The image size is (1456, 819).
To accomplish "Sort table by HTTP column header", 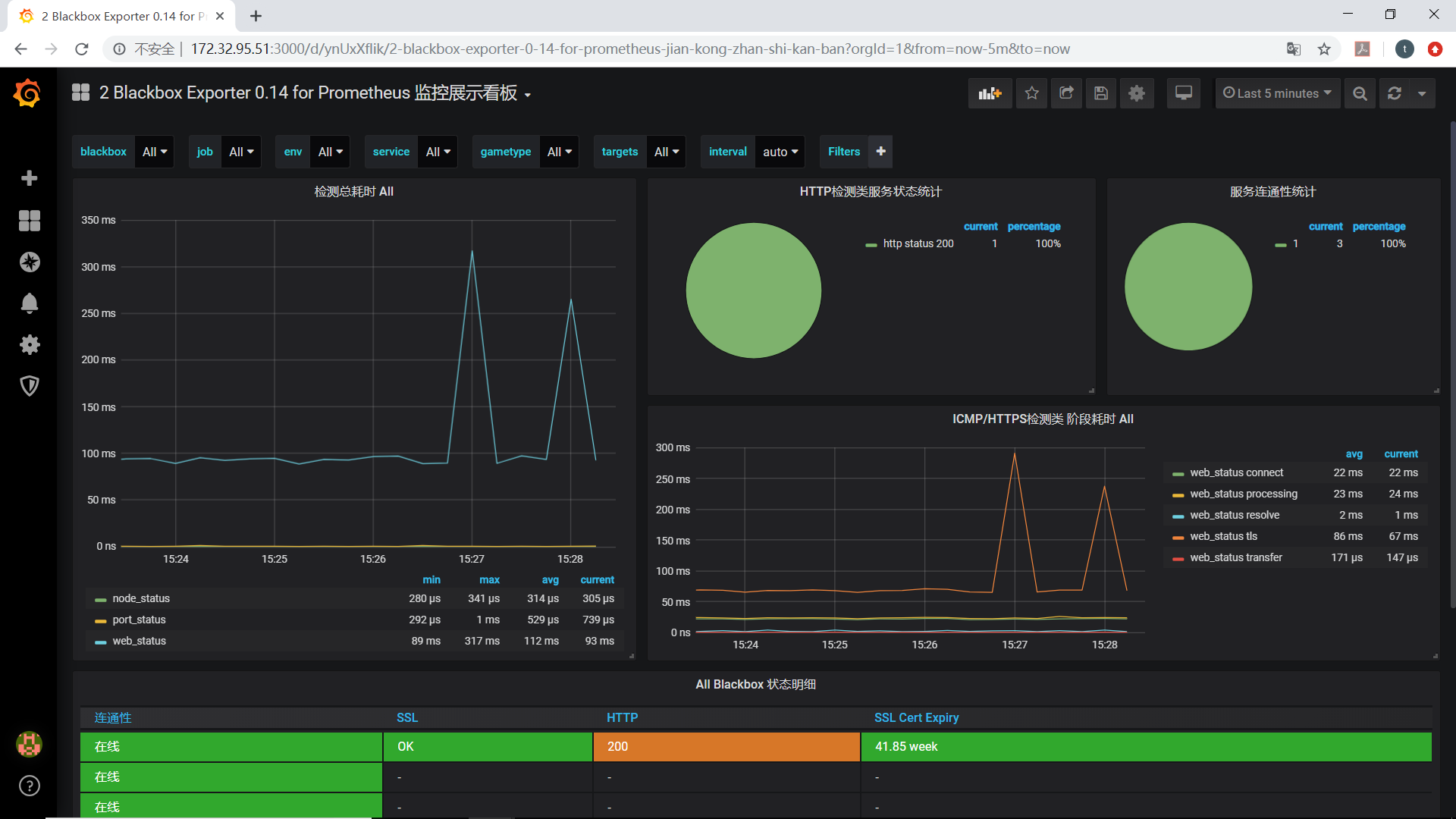I will tap(622, 717).
